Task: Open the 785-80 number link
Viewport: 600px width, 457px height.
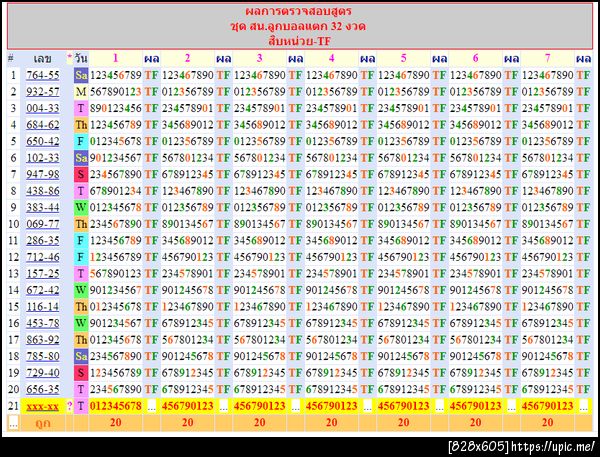Action: click(x=42, y=356)
